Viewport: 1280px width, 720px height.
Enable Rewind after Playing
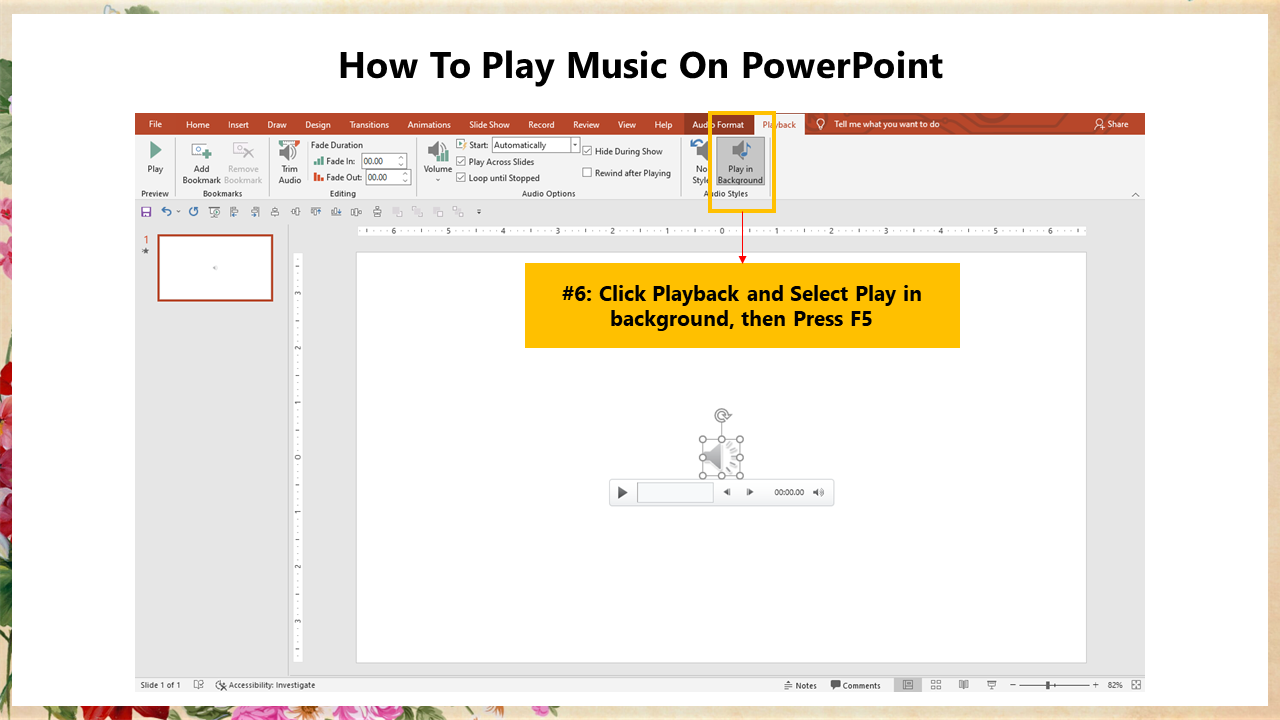click(587, 173)
